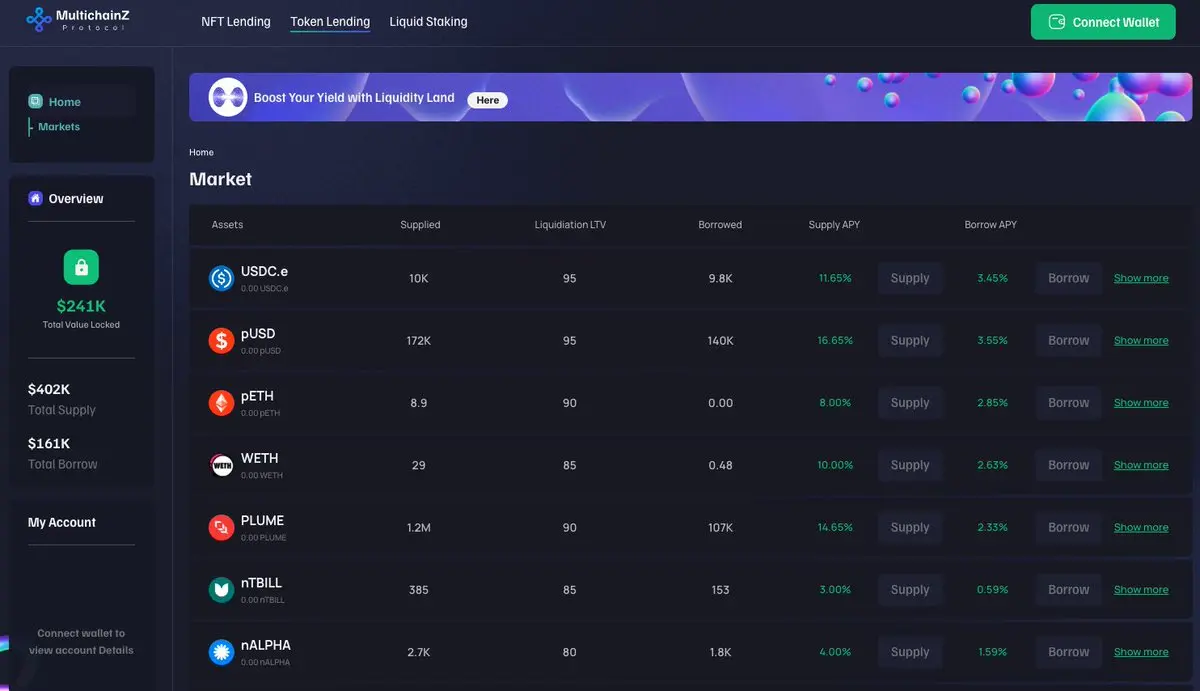Supply pUSD asset

(x=910, y=340)
